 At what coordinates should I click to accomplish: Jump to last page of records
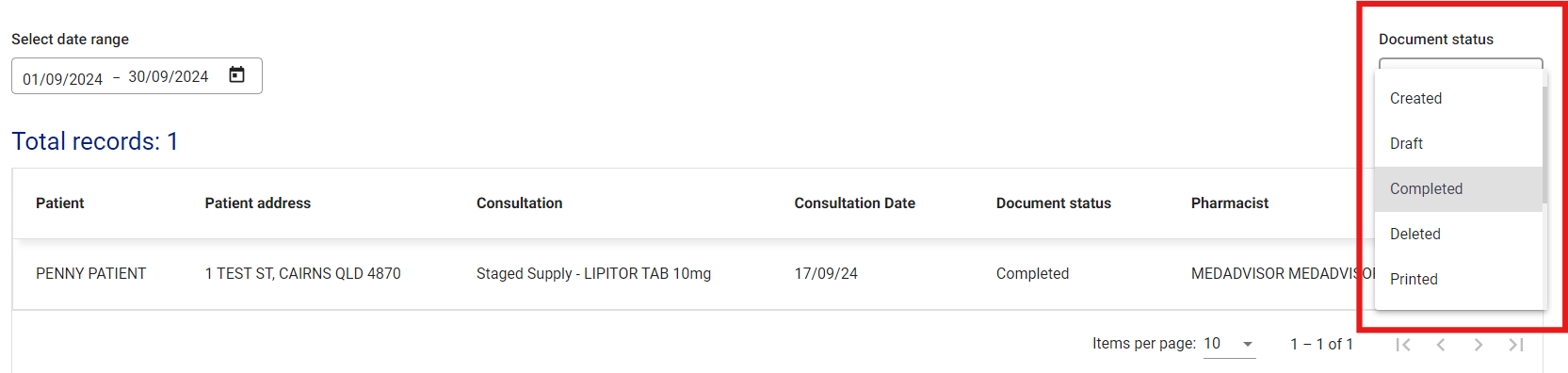click(1516, 345)
